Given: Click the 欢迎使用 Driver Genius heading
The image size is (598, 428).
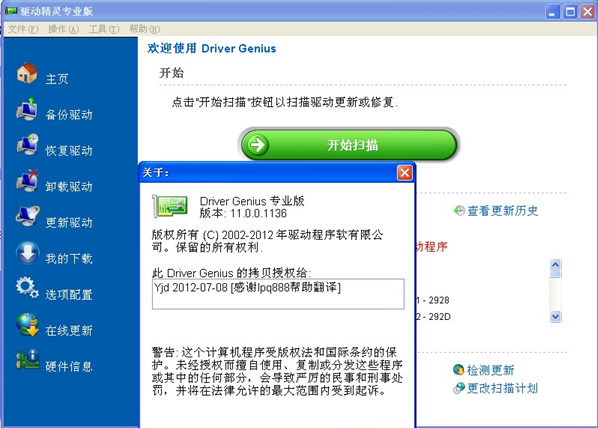Looking at the screenshot, I should click(212, 48).
